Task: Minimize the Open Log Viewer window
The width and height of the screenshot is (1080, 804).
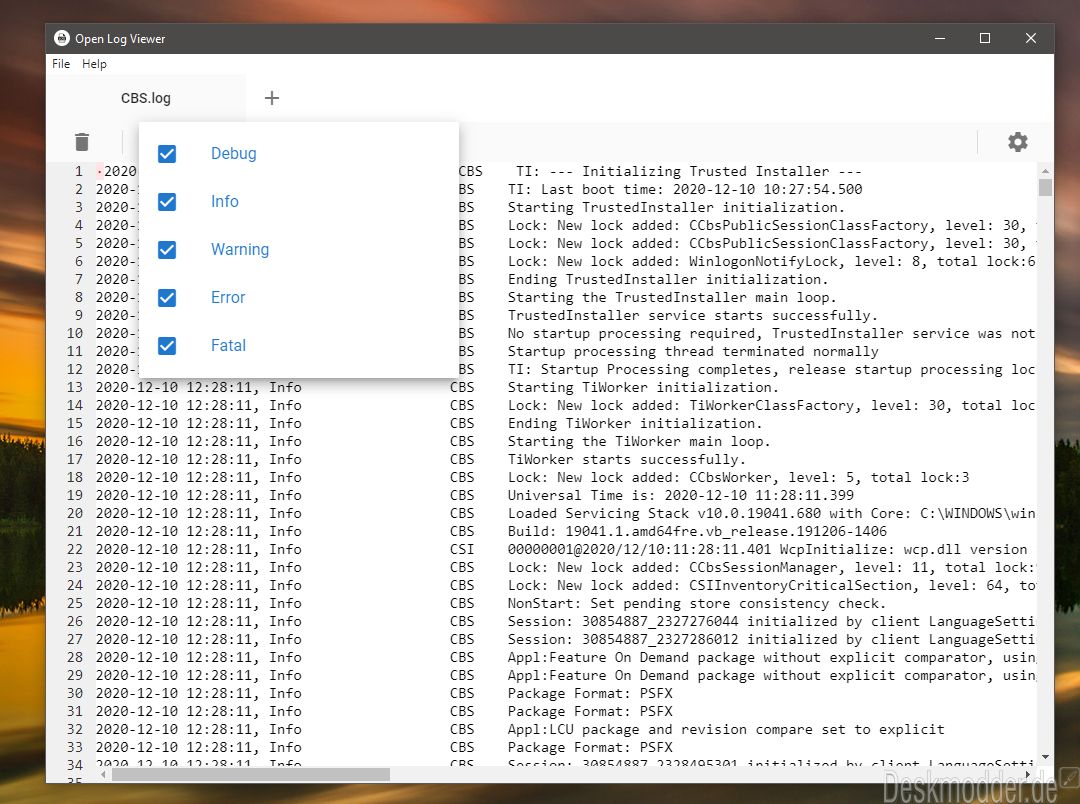Action: pos(939,39)
